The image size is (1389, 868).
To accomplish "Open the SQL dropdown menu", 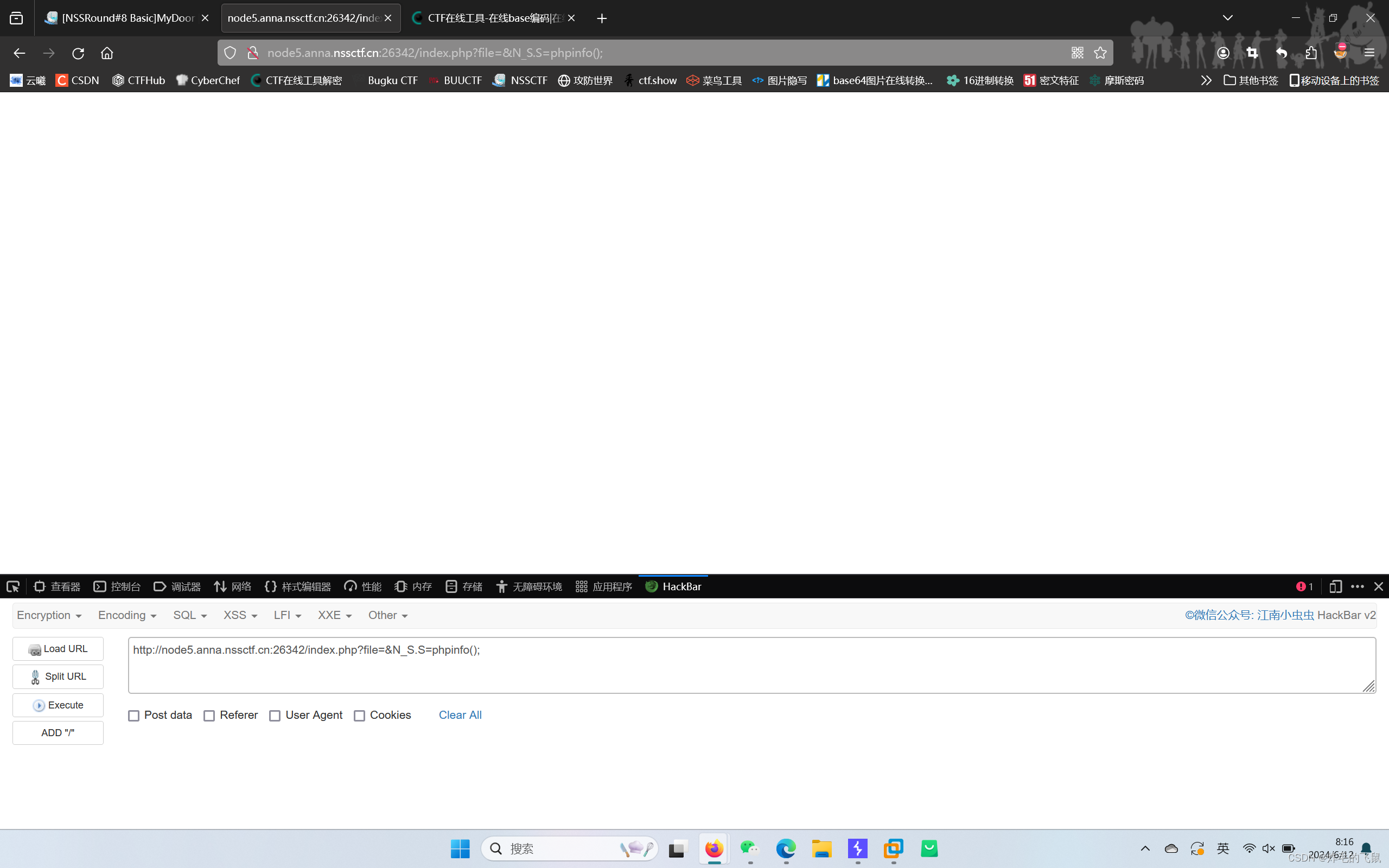I will [189, 615].
